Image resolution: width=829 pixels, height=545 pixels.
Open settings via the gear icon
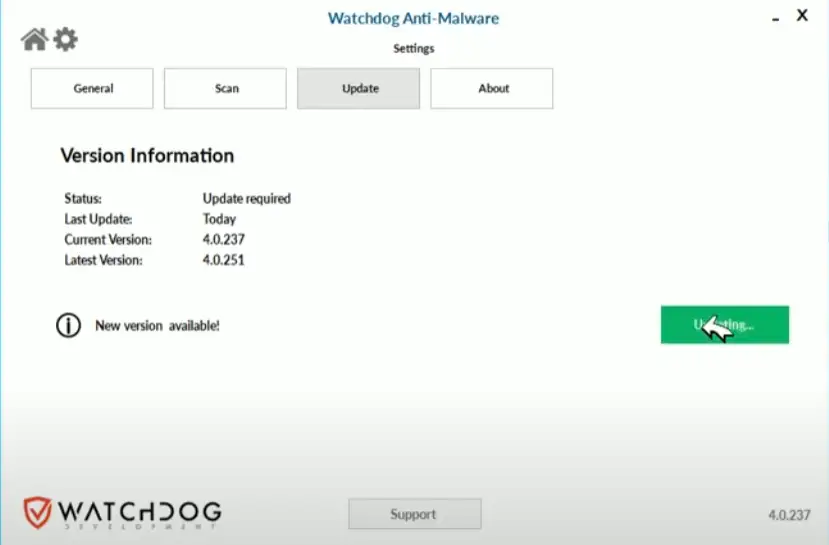pos(65,39)
